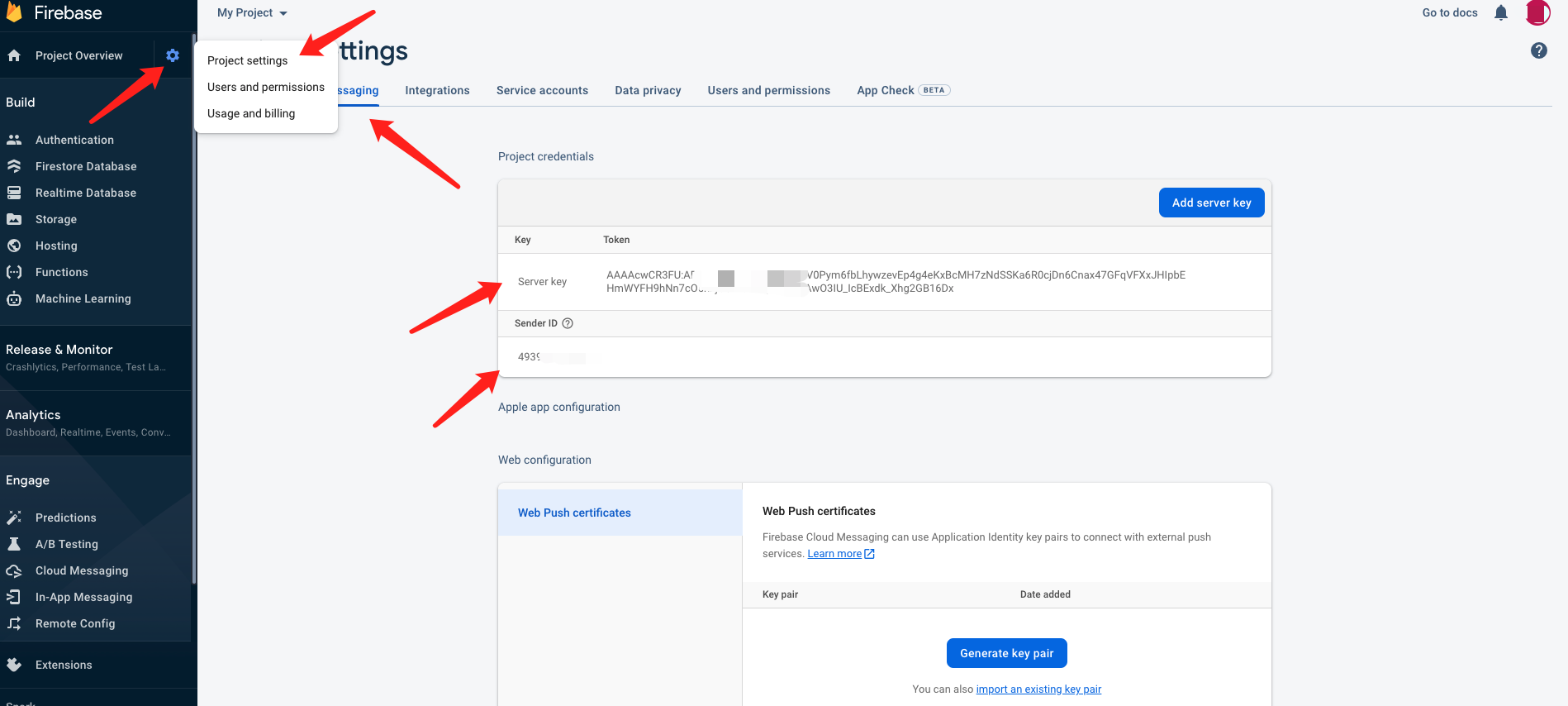The height and width of the screenshot is (706, 1568).
Task: Click the Extensions puzzle icon
Action: (x=14, y=665)
